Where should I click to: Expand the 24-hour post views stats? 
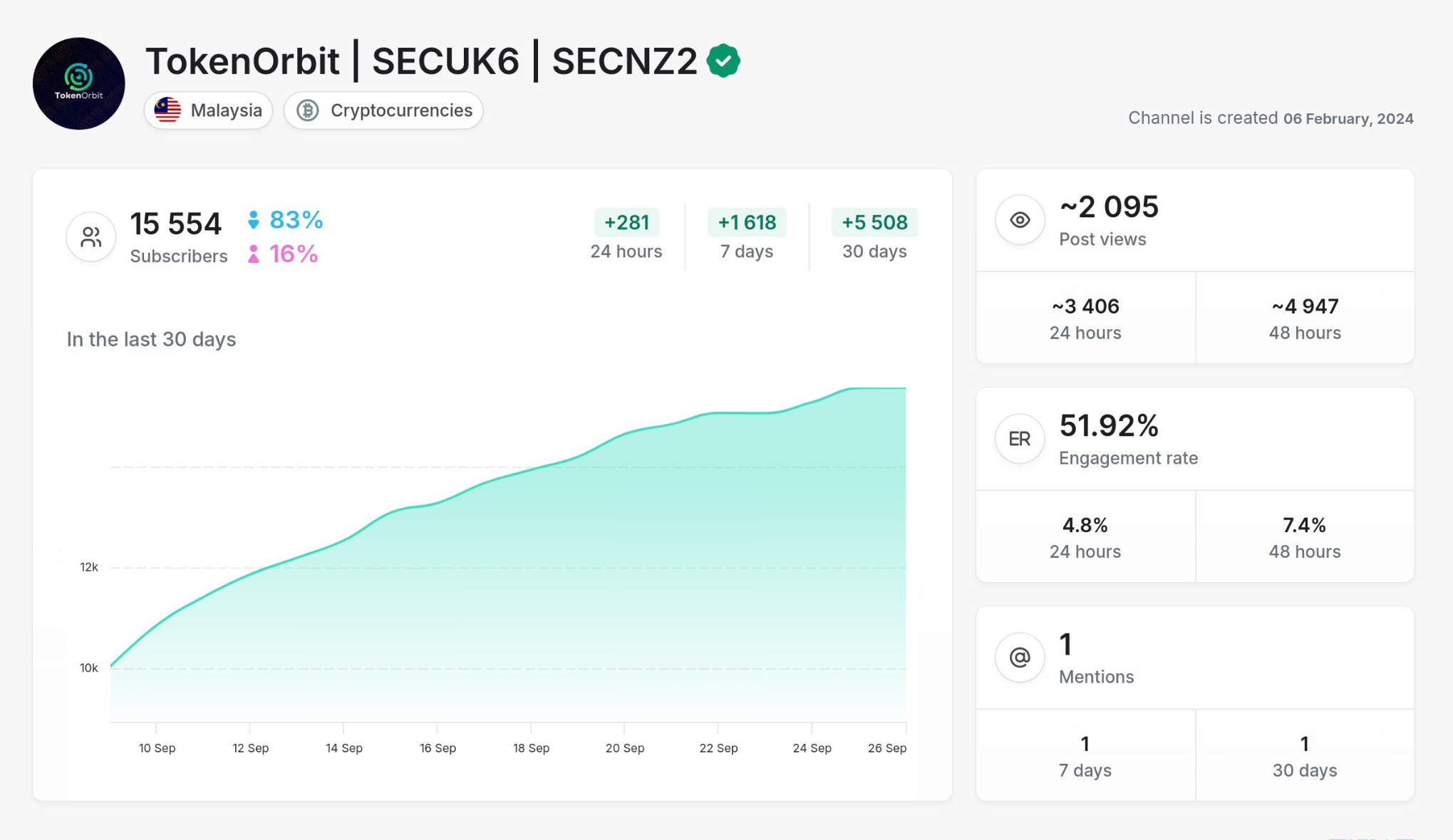tap(1087, 317)
